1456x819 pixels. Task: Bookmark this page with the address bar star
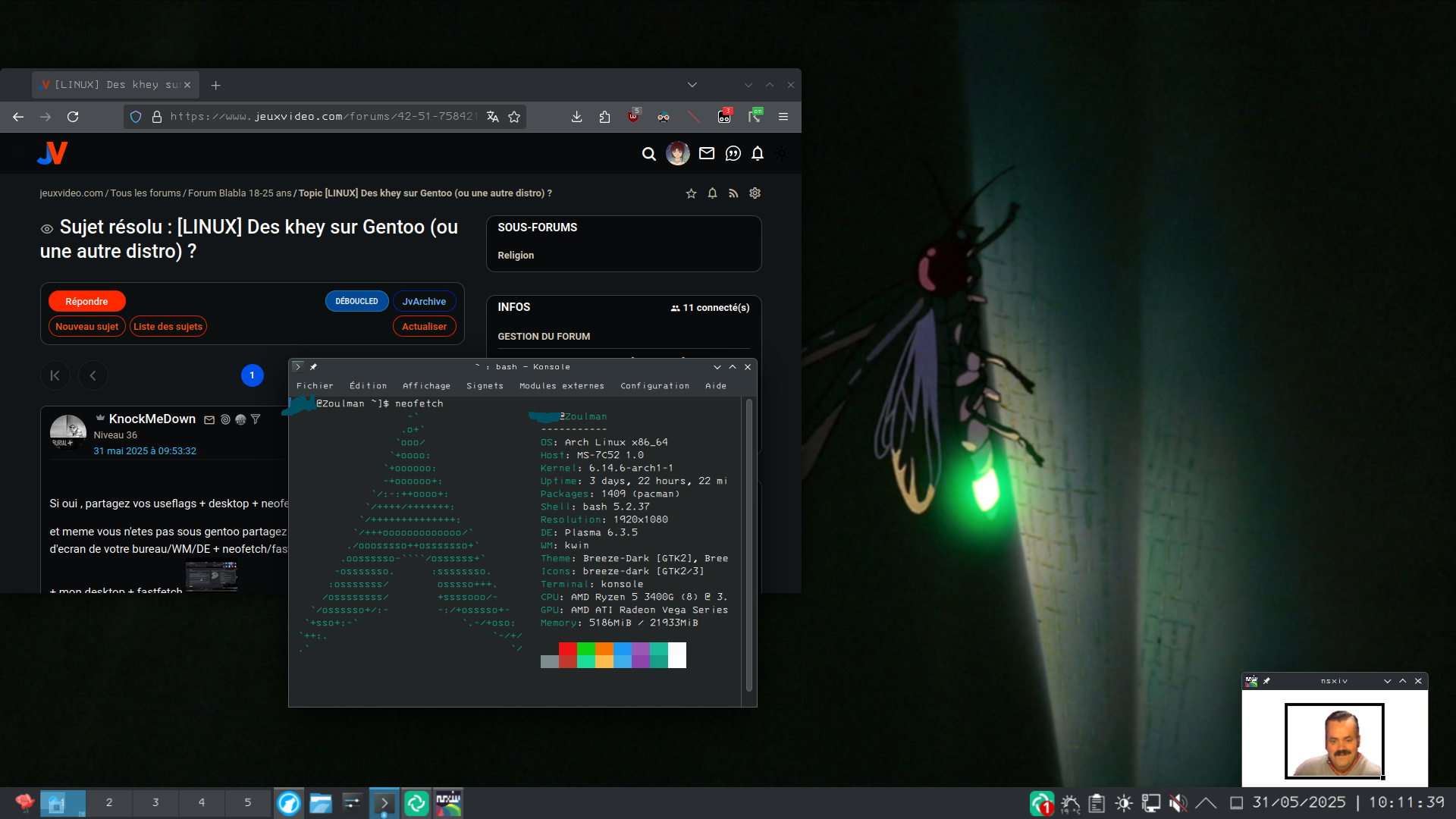click(x=514, y=117)
